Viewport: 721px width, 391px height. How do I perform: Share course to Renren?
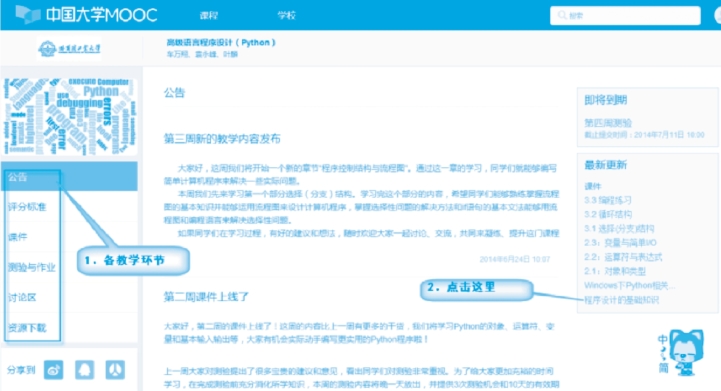pos(115,370)
